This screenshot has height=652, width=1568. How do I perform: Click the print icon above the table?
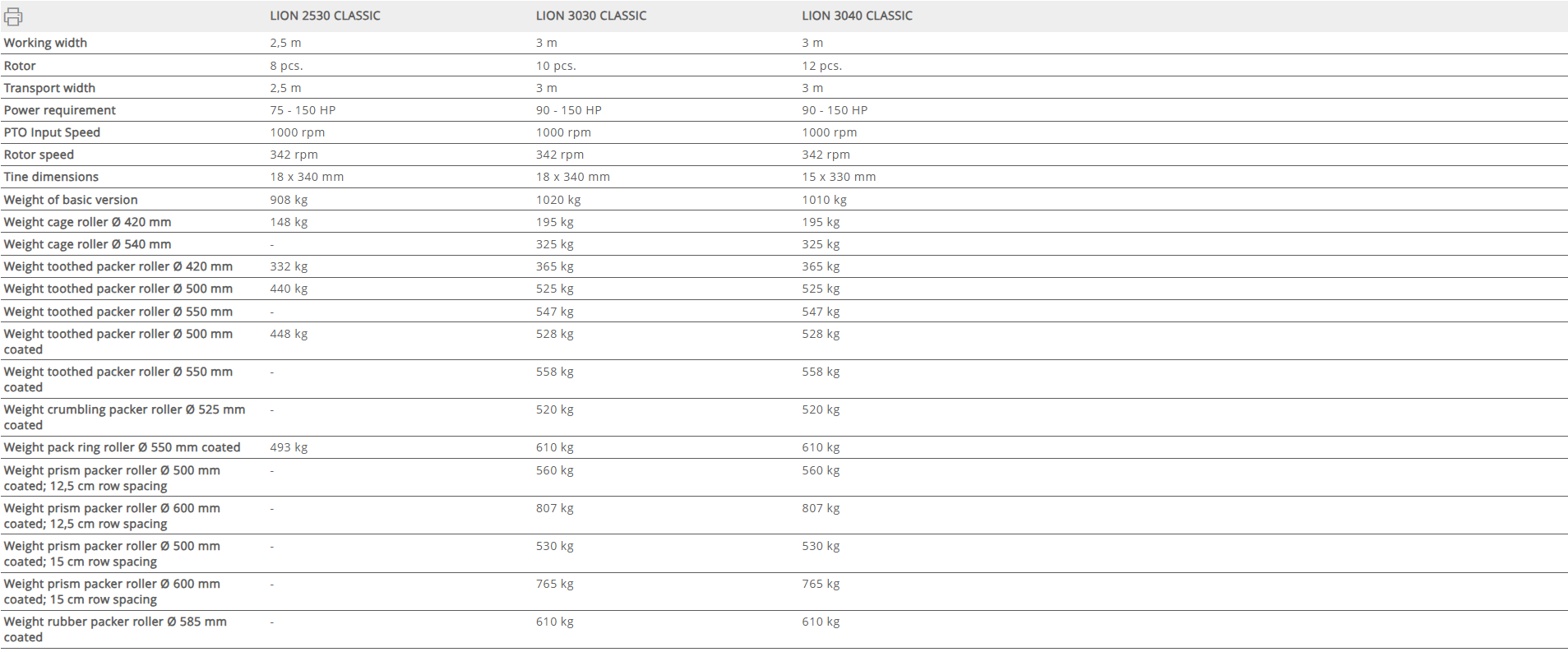pyautogui.click(x=13, y=16)
